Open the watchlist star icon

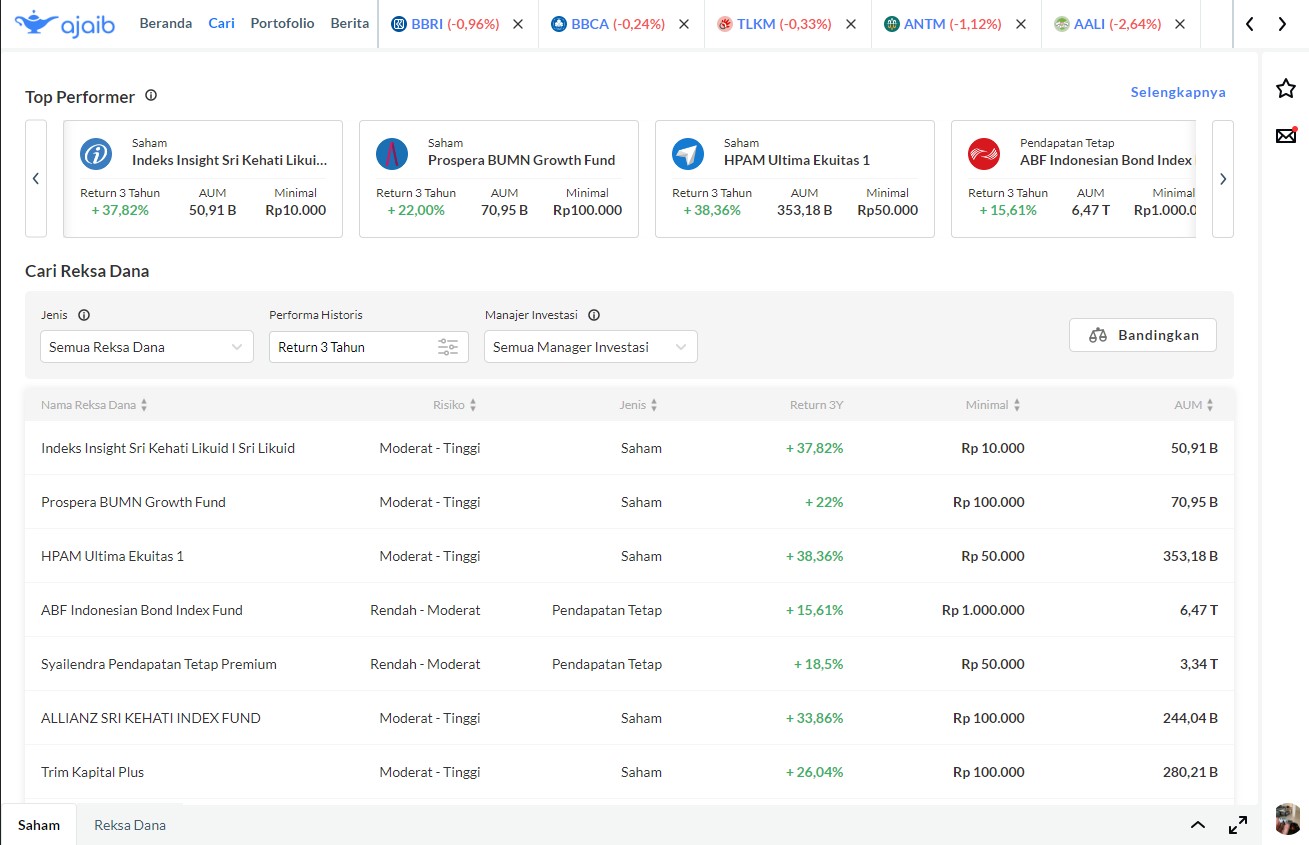[1286, 89]
